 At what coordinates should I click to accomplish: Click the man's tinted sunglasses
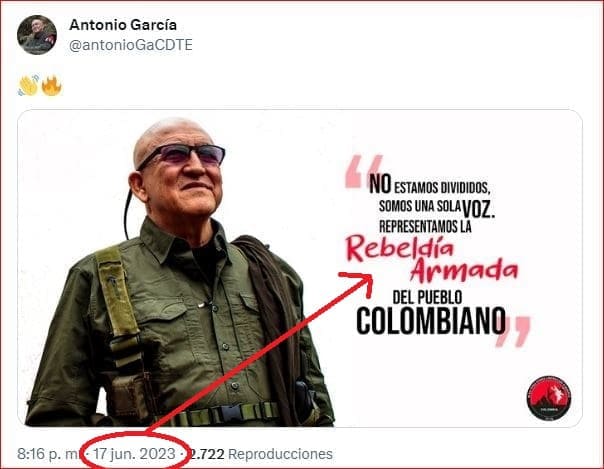point(182,156)
